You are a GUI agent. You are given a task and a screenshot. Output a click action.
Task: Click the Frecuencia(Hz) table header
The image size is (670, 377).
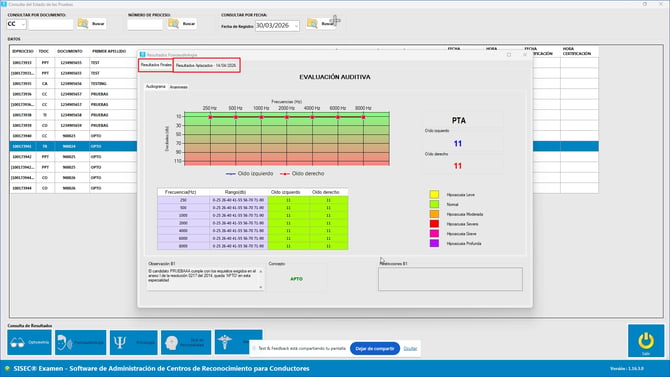coord(183,192)
